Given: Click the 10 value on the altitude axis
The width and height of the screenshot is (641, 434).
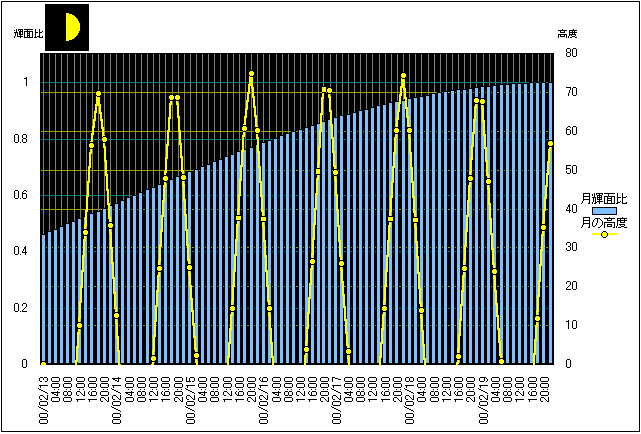Looking at the screenshot, I should [x=570, y=325].
